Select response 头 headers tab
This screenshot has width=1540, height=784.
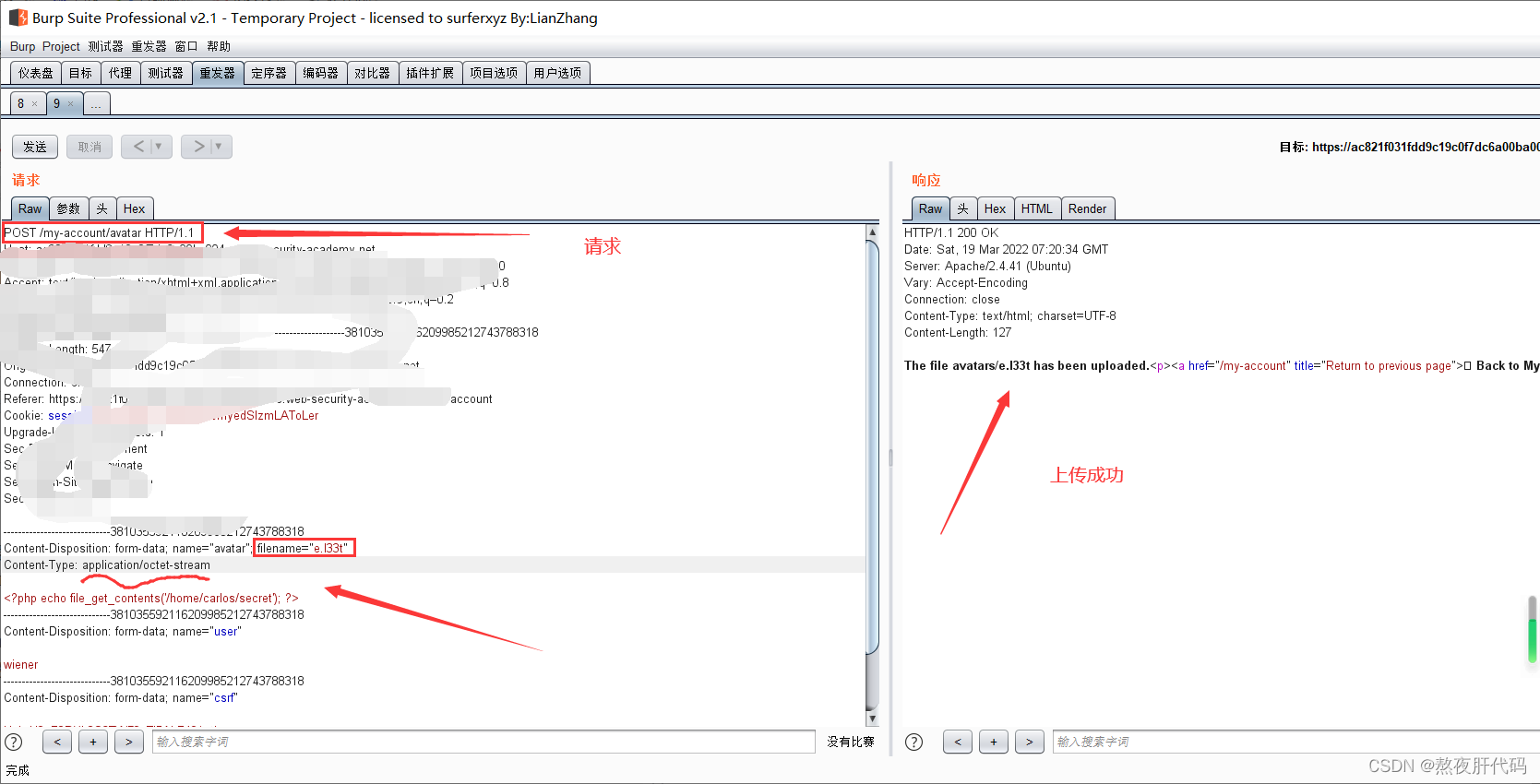tap(963, 208)
